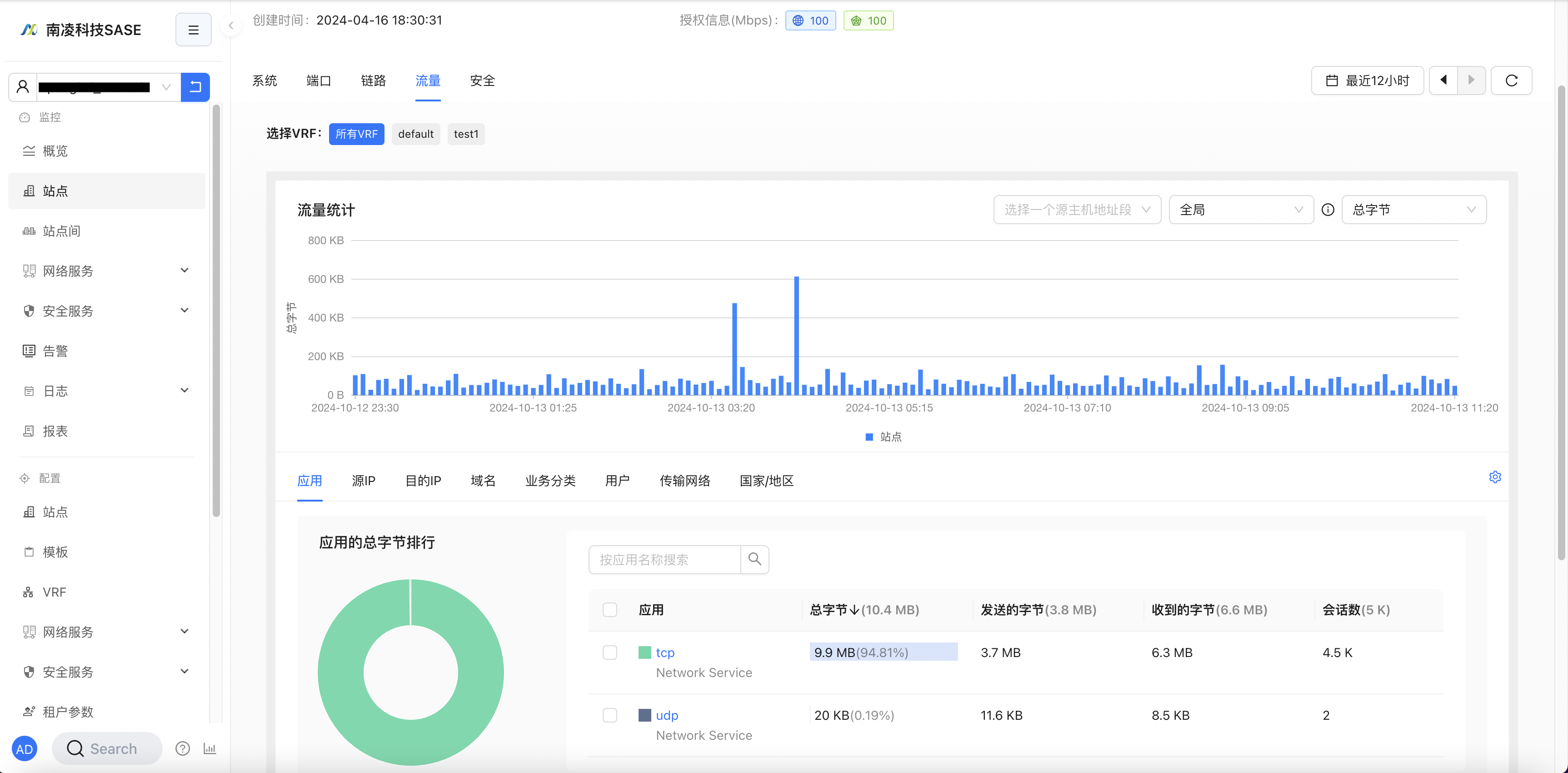Image resolution: width=1568 pixels, height=773 pixels.
Task: Open 模板 templates page
Action: pyautogui.click(x=106, y=552)
